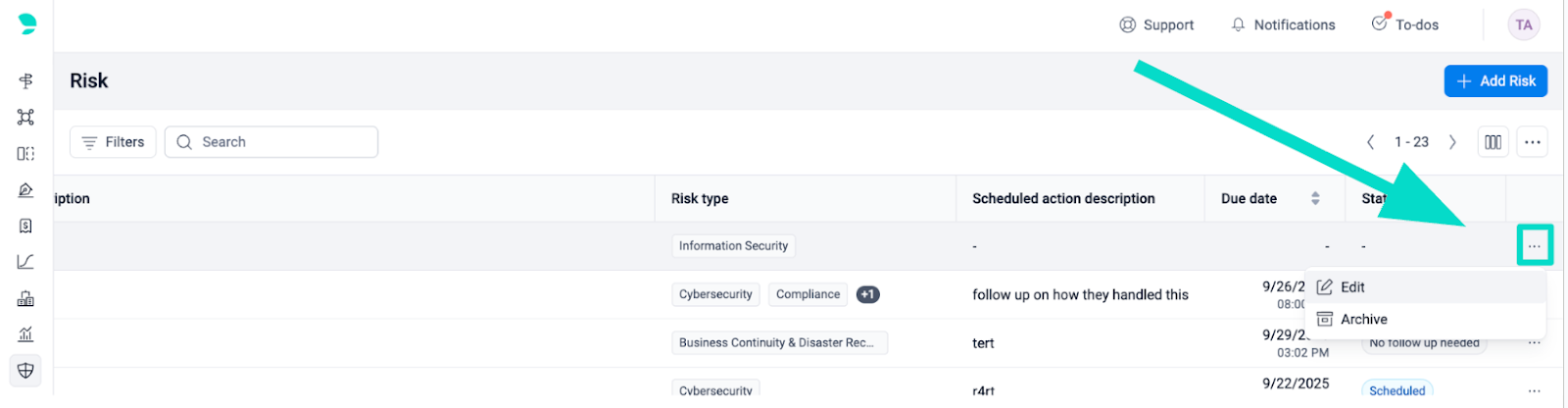The width and height of the screenshot is (1568, 408).
Task: Click the signpost icon in the left sidebar
Action: [x=26, y=80]
